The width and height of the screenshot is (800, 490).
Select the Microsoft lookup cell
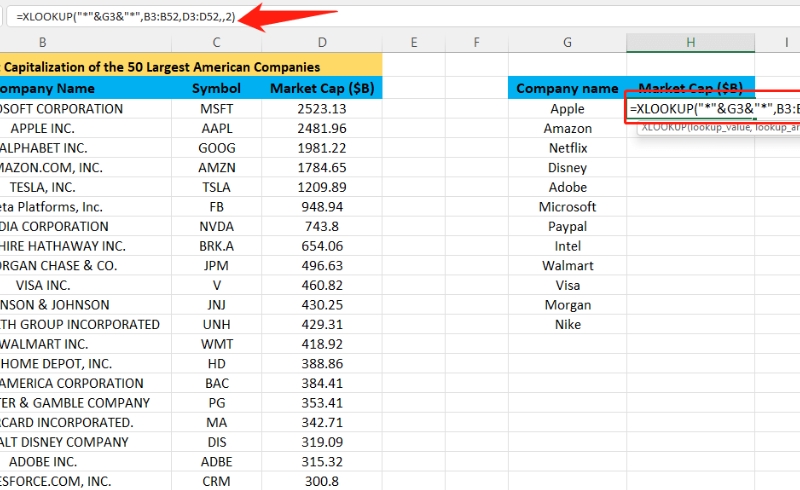pyautogui.click(x=567, y=207)
